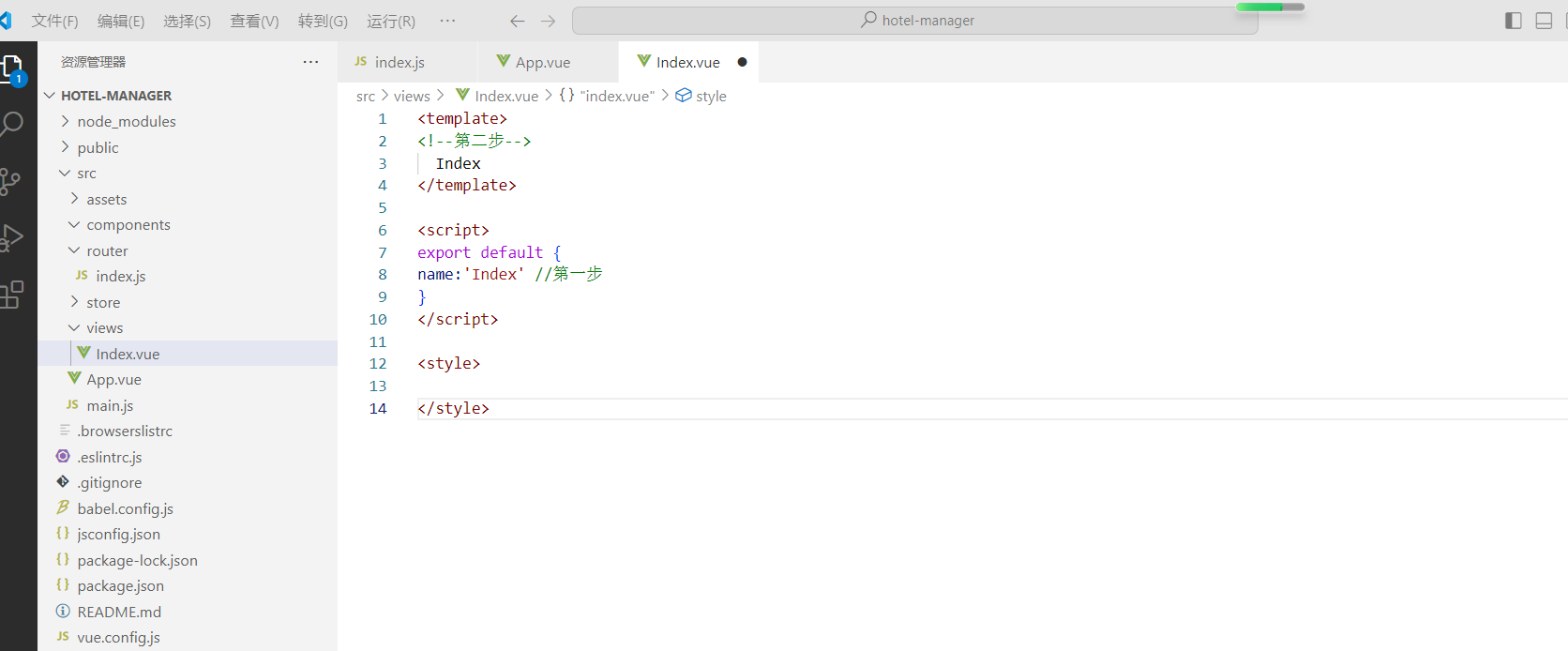Image resolution: width=1568 pixels, height=651 pixels.
Task: Click the src breadcrumb segment
Action: tap(366, 96)
